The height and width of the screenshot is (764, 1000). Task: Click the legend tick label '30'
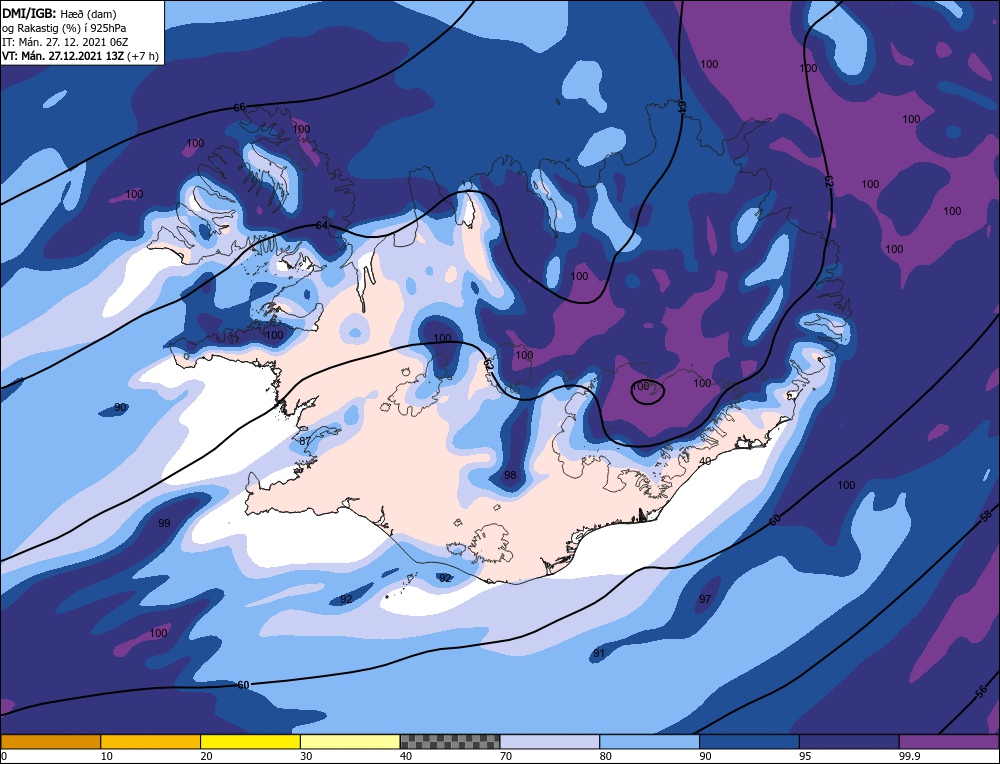pos(306,756)
